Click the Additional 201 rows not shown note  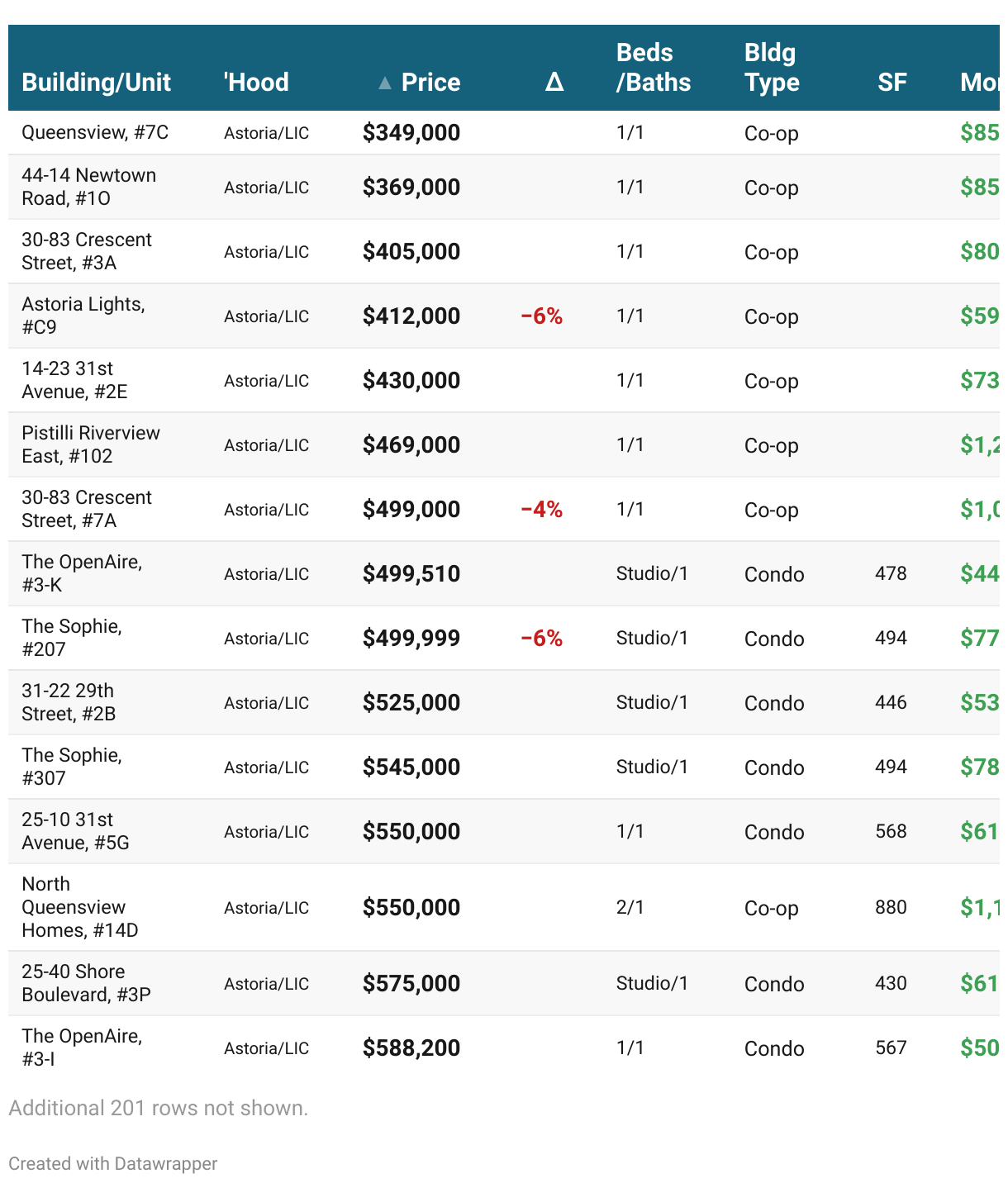point(158,1108)
